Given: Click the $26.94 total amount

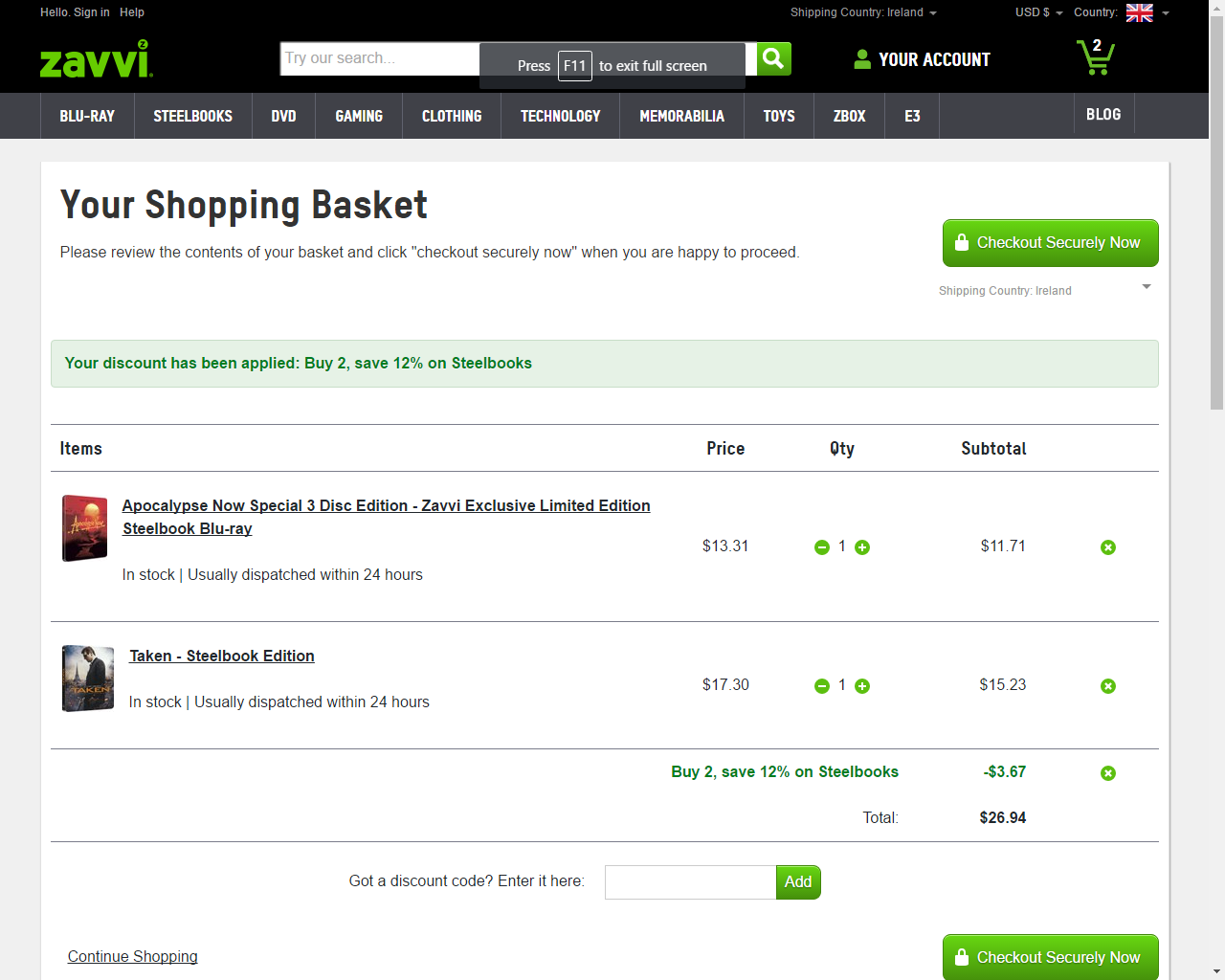Looking at the screenshot, I should [1003, 817].
